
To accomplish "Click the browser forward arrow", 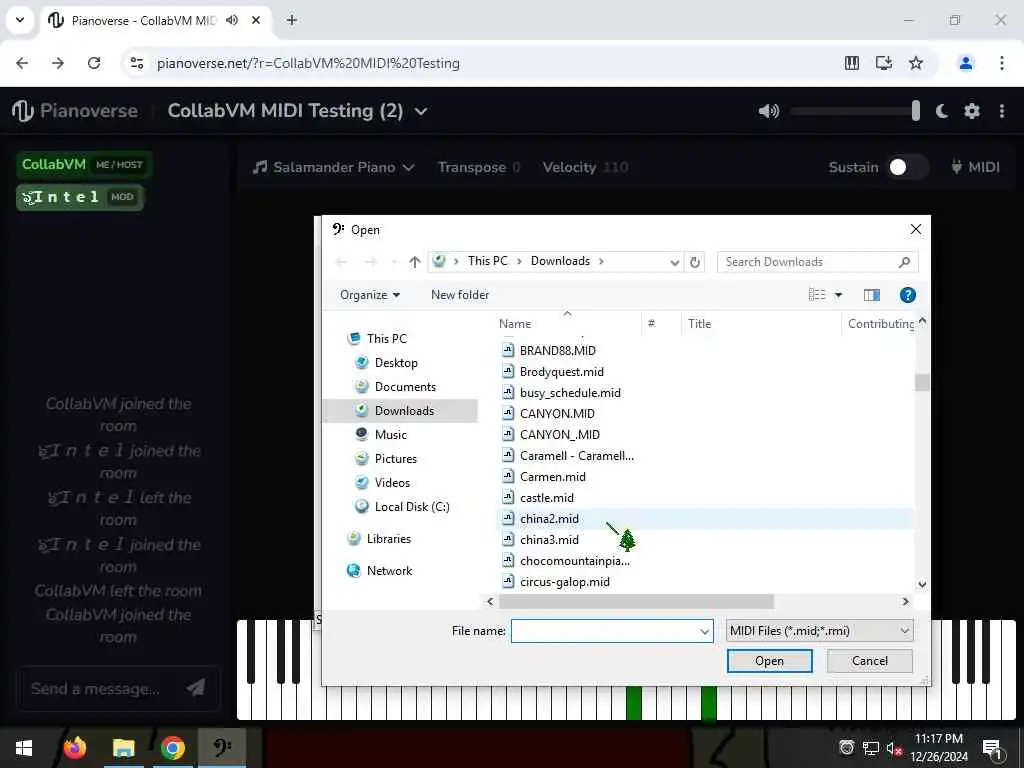I will [x=58, y=63].
